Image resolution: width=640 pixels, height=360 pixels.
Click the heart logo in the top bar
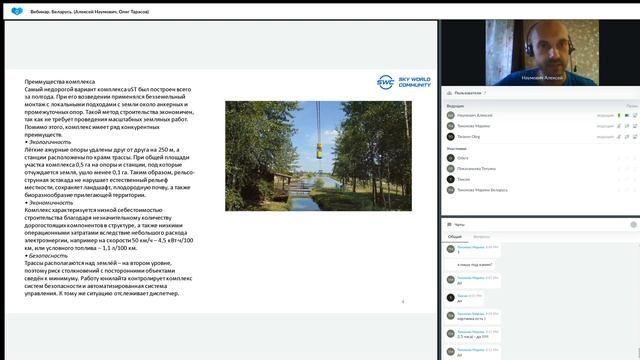click(17, 11)
